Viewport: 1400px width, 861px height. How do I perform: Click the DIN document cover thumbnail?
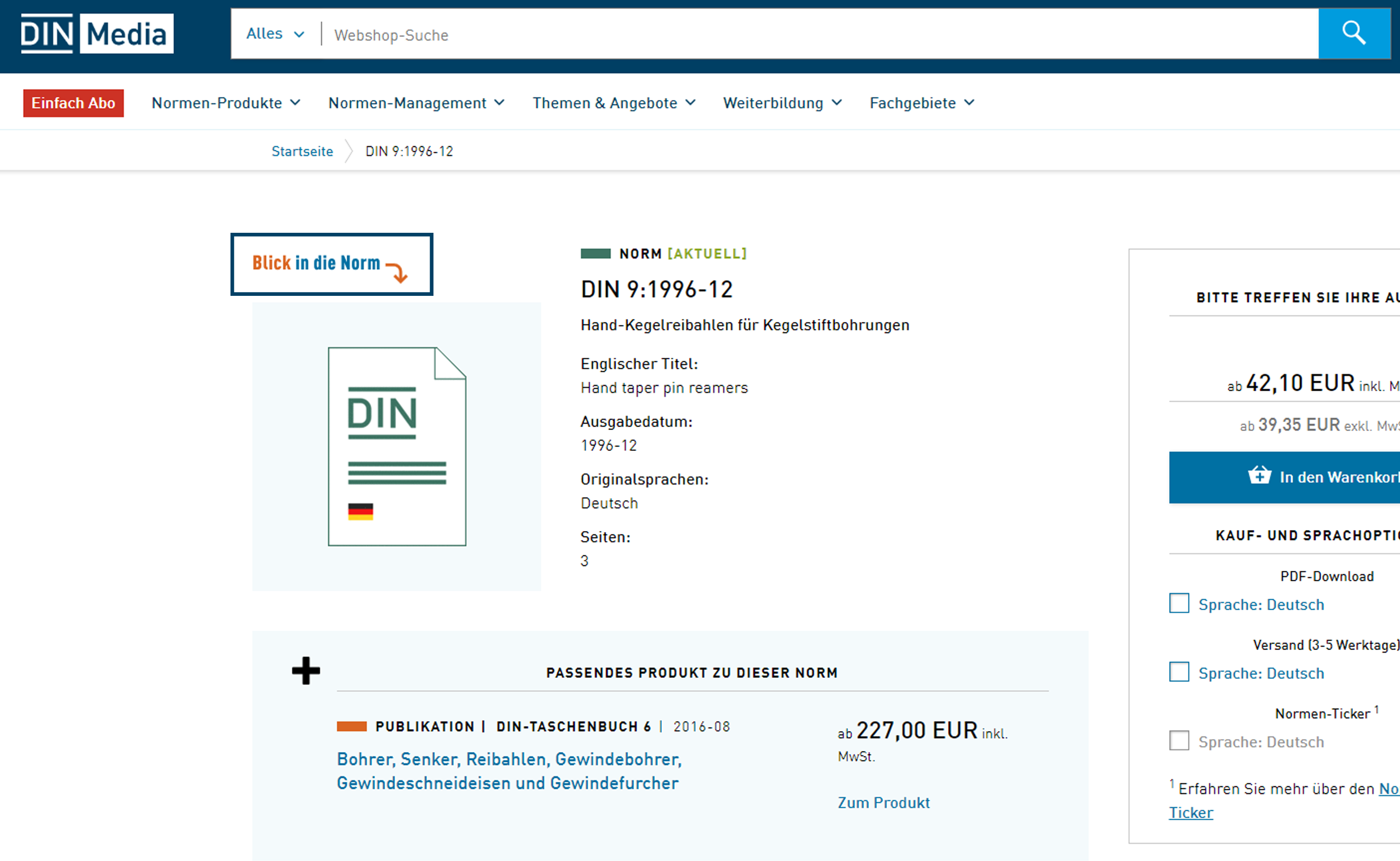pyautogui.click(x=396, y=447)
